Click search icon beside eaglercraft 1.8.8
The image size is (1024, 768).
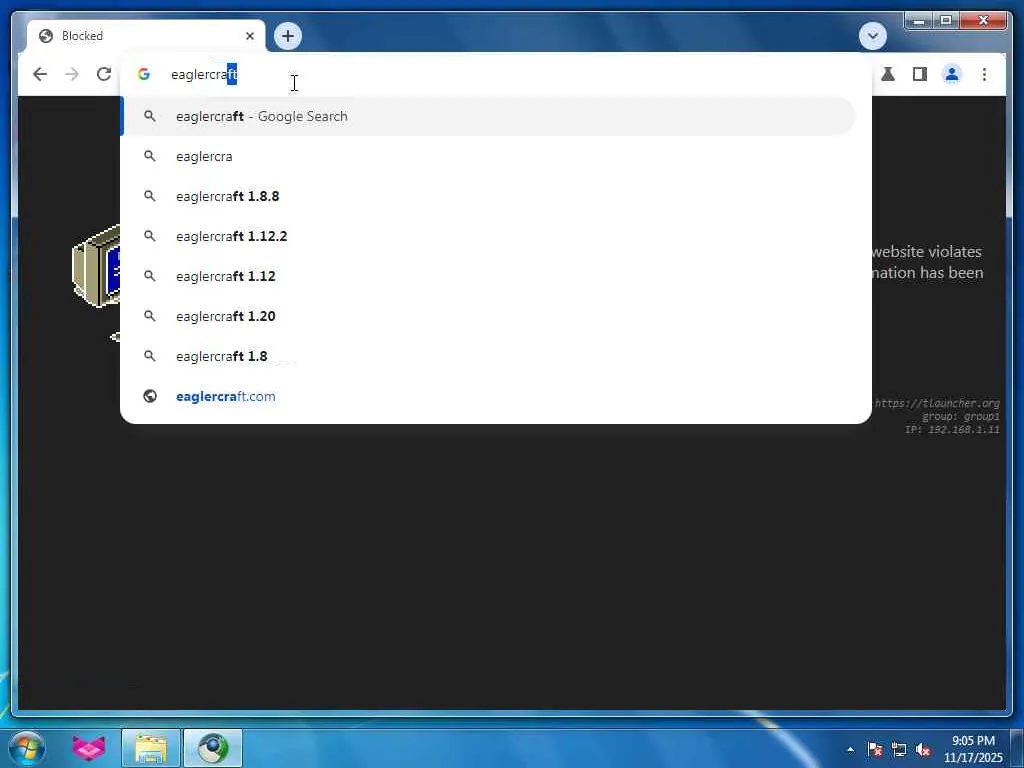[150, 196]
